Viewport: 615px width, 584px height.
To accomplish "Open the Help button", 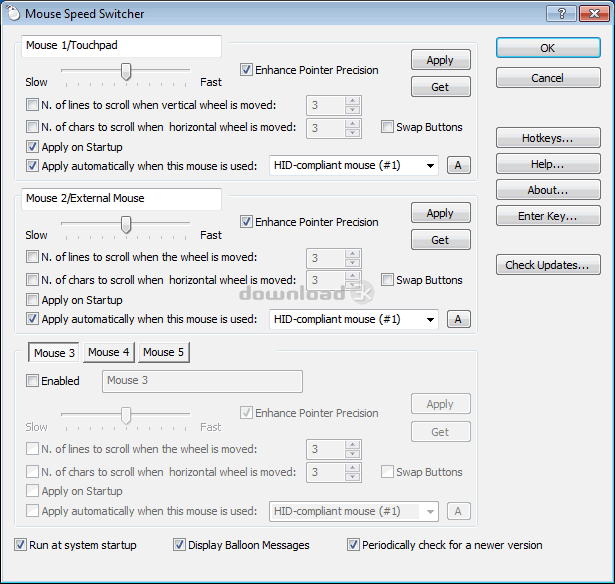I will tap(548, 164).
